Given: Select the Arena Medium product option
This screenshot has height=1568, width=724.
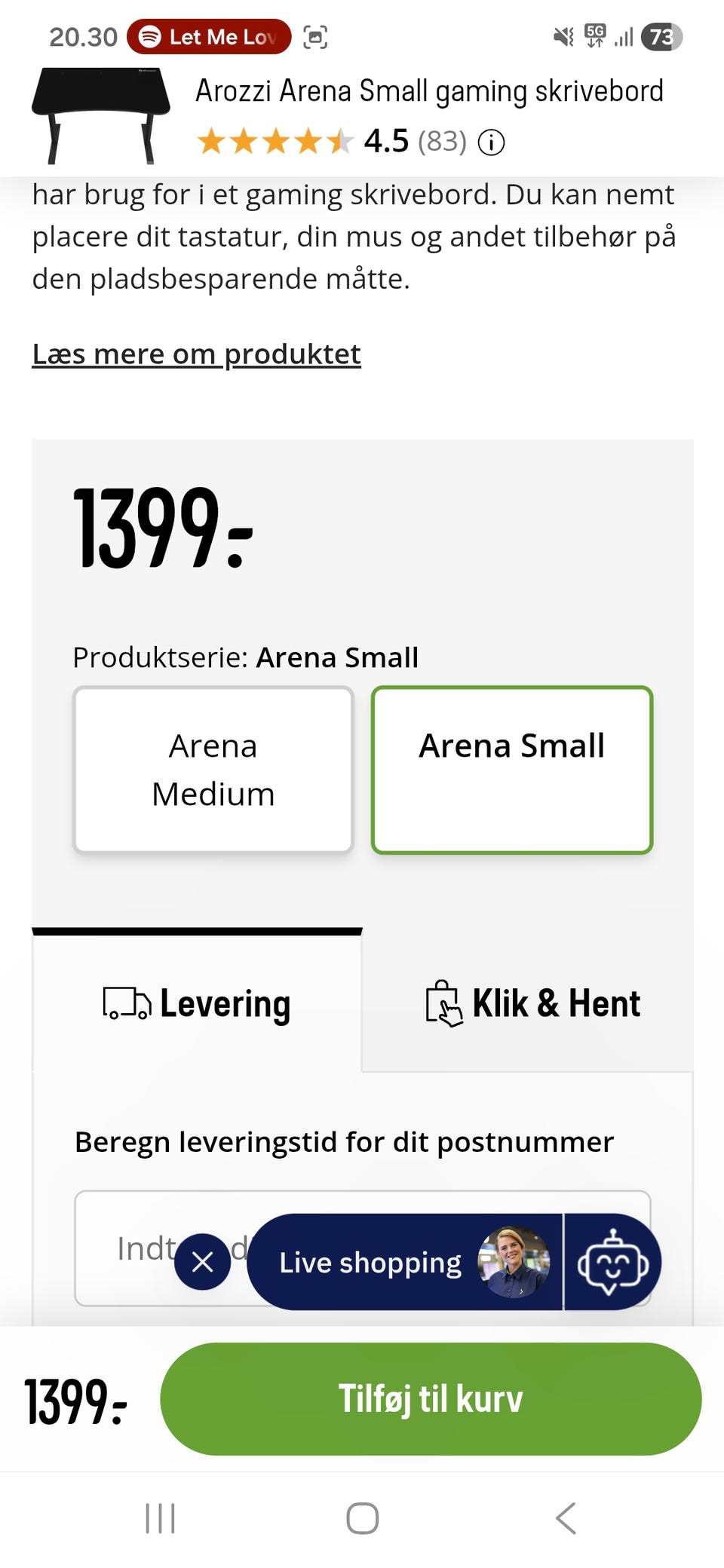Looking at the screenshot, I should [213, 770].
